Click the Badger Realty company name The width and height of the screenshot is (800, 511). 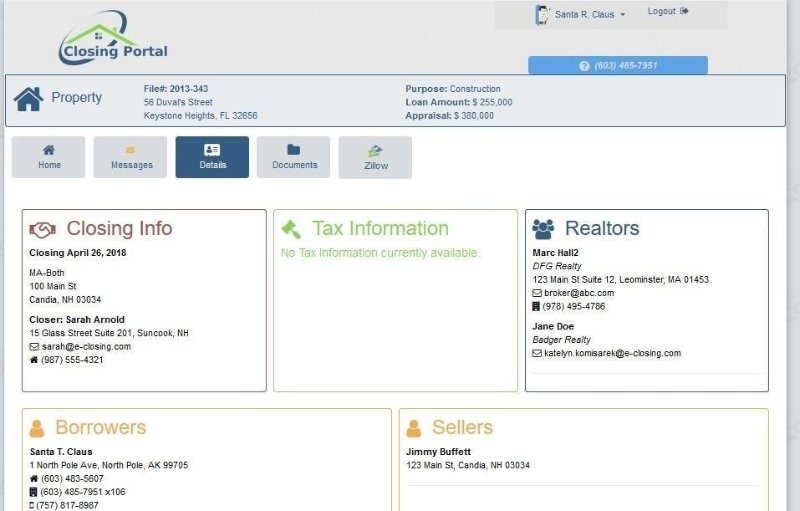[561, 340]
